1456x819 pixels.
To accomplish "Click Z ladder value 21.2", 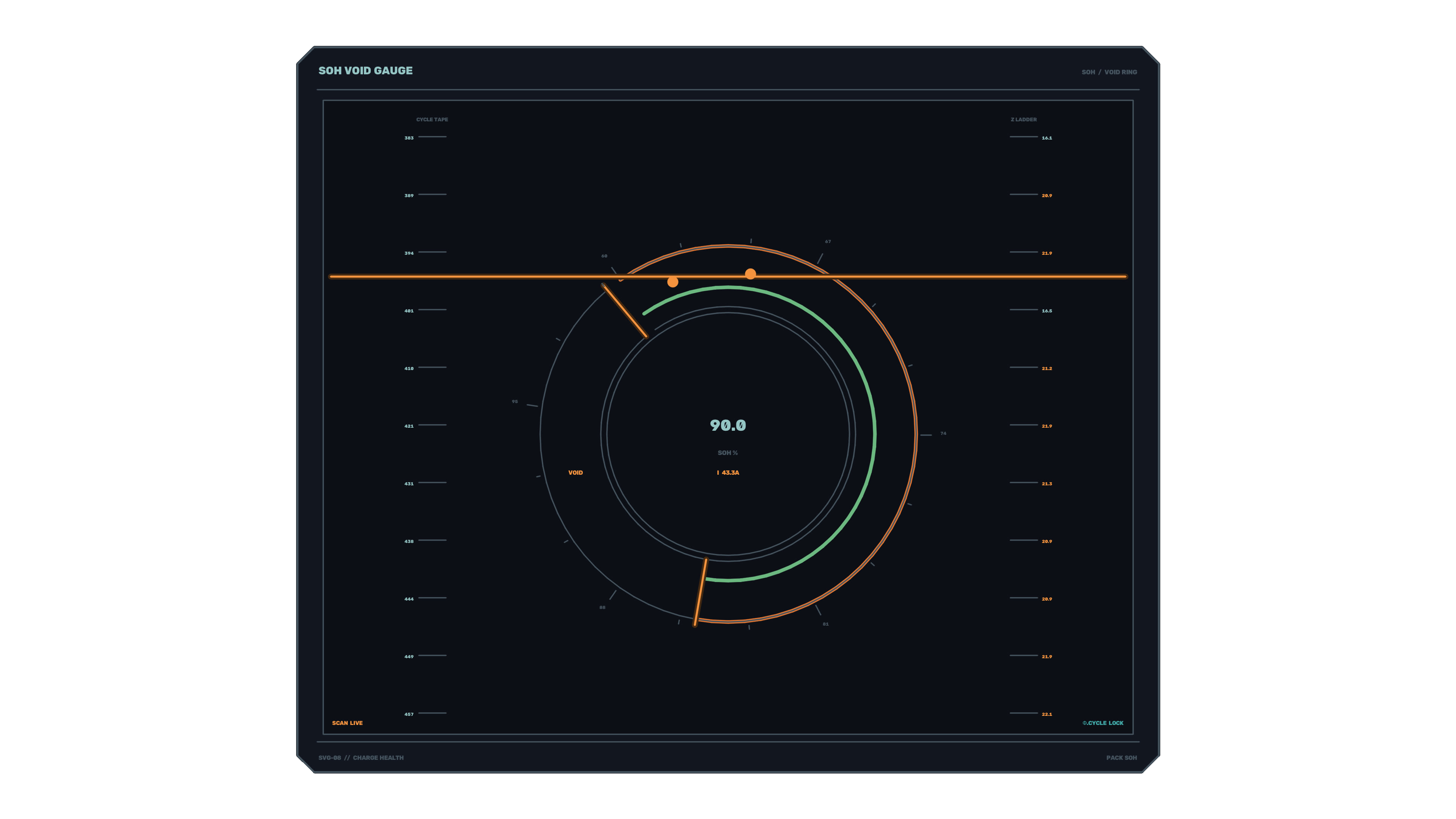I will pos(1047,369).
